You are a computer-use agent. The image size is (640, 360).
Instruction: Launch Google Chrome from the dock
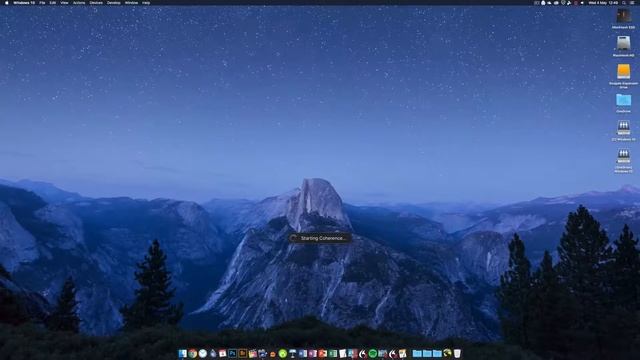[193, 353]
